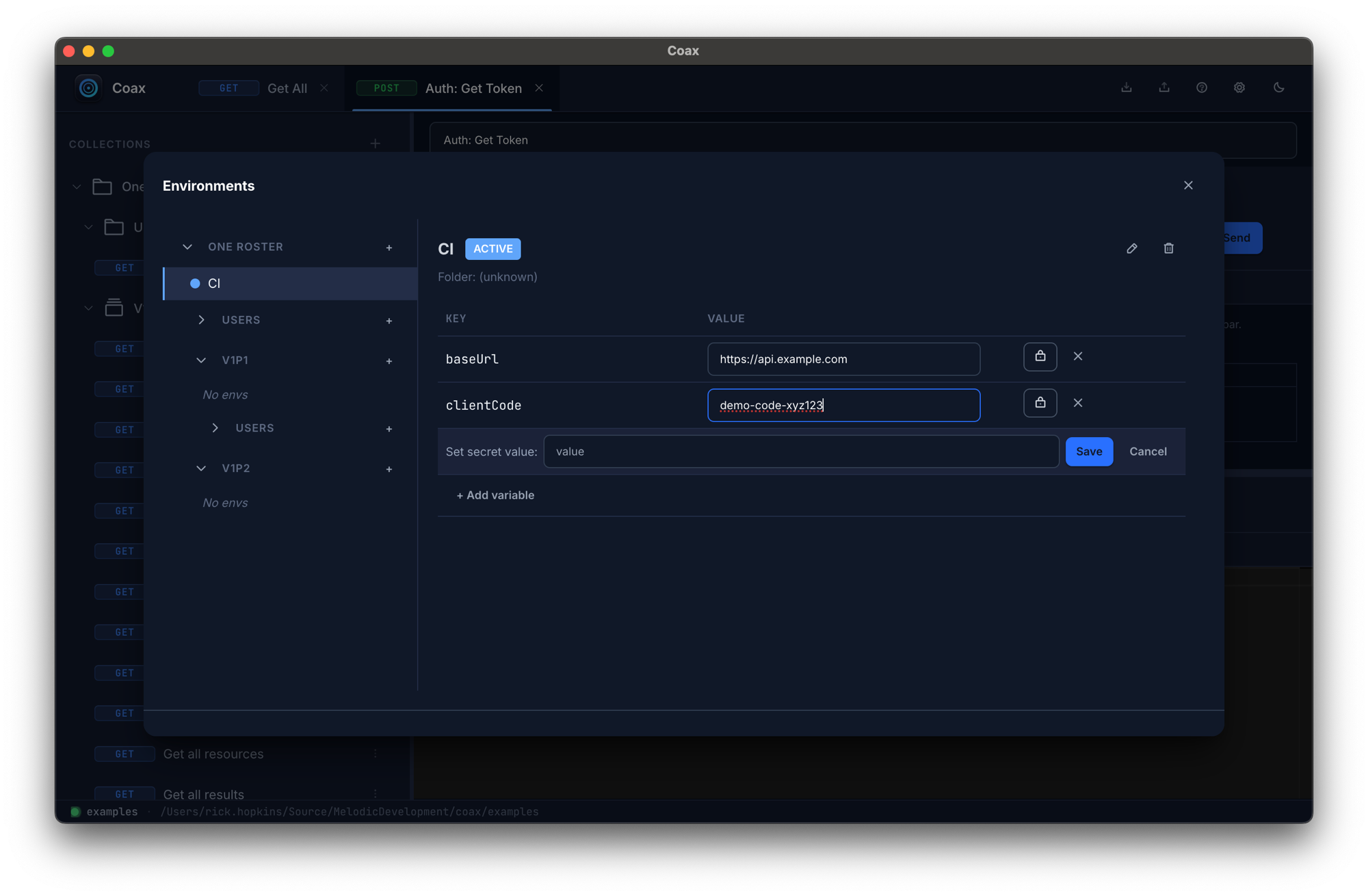Expand the USERS folder under V1P1
1368x896 pixels.
click(215, 428)
